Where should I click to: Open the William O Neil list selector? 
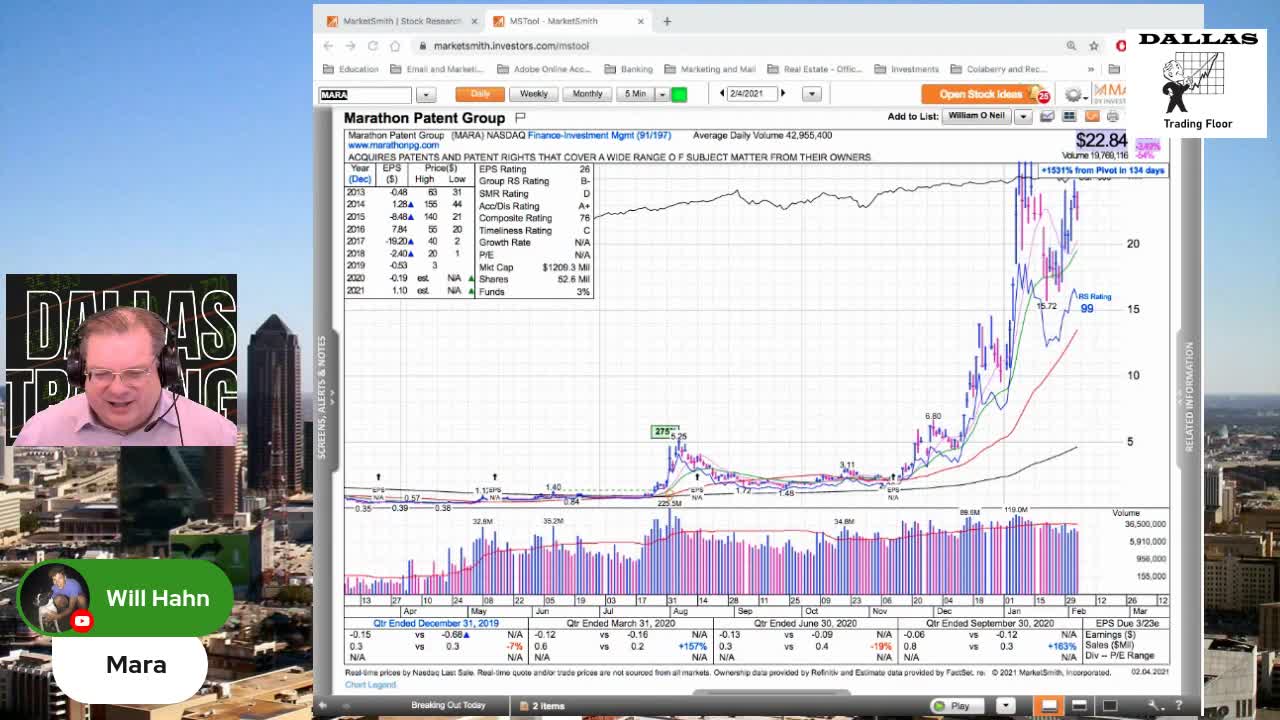pyautogui.click(x=978, y=116)
